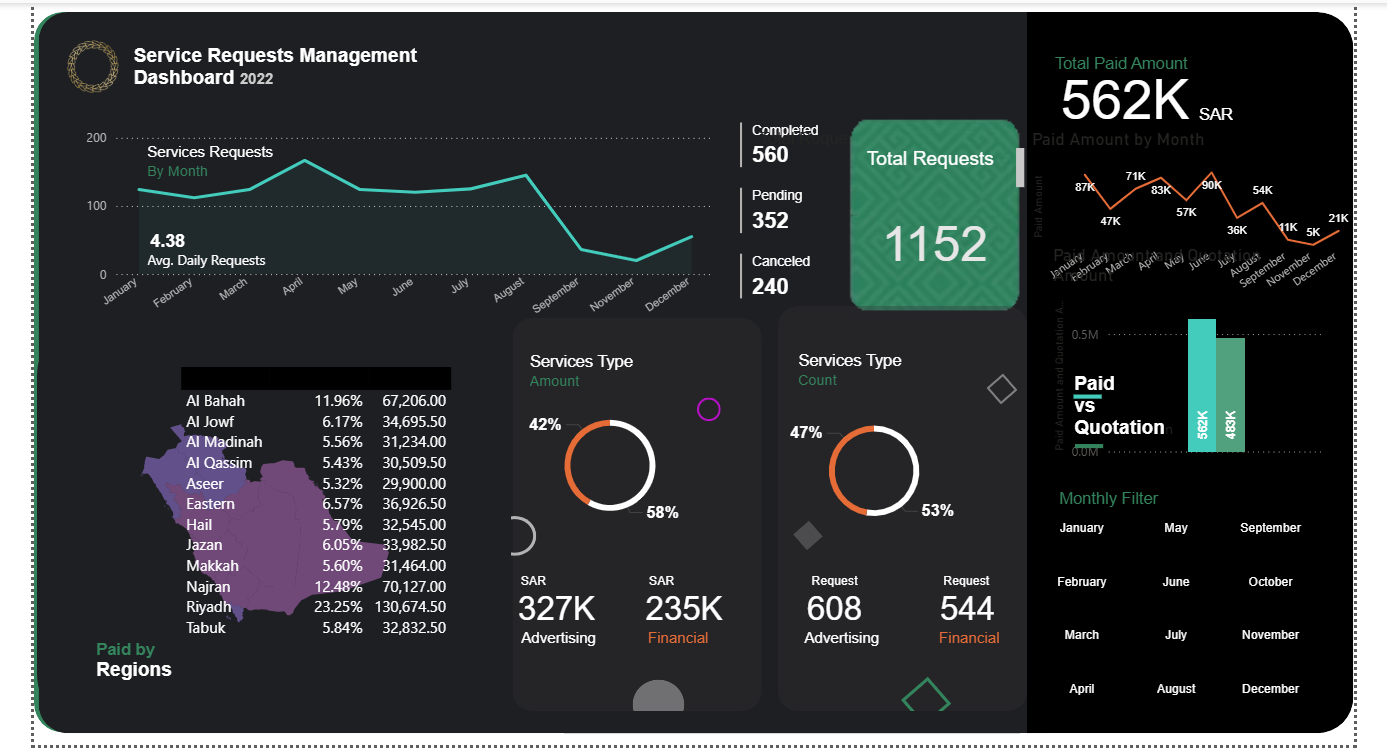Click the magenta circle outline shape
This screenshot has width=1387, height=752.
(708, 409)
